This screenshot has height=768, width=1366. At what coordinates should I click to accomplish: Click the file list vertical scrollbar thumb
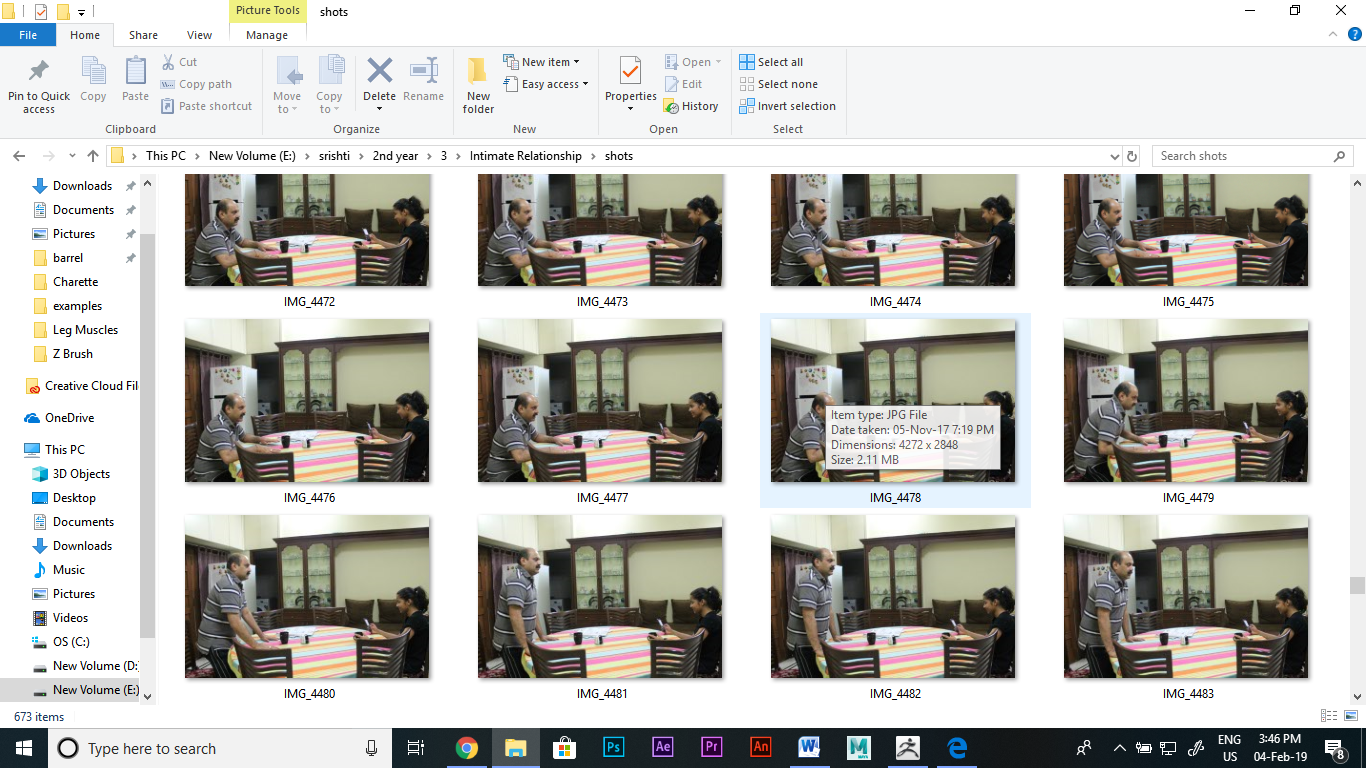[1357, 585]
